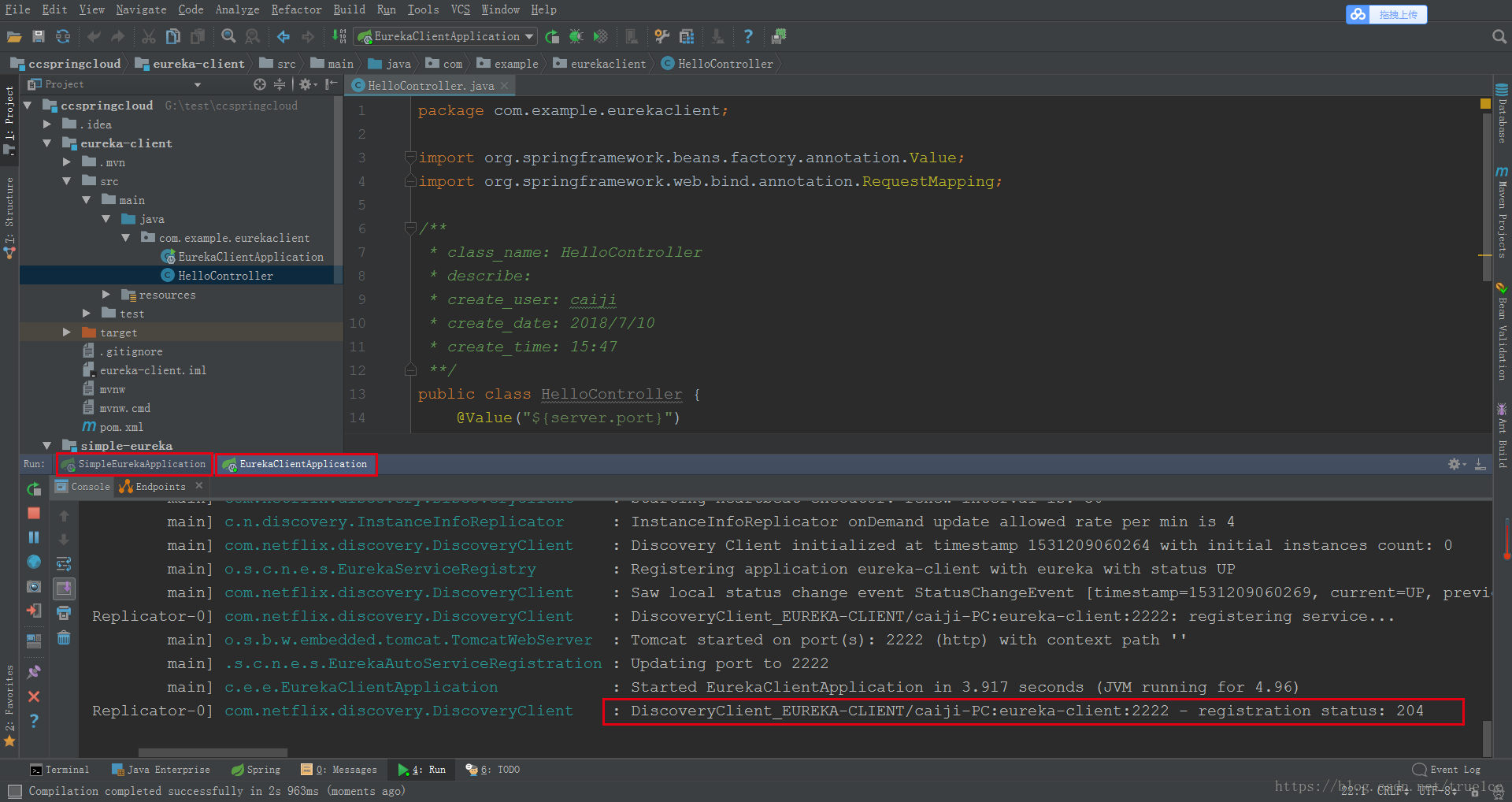Viewport: 1512px width, 802px height.
Task: Click the Open folder toolbar icon
Action: [13, 36]
